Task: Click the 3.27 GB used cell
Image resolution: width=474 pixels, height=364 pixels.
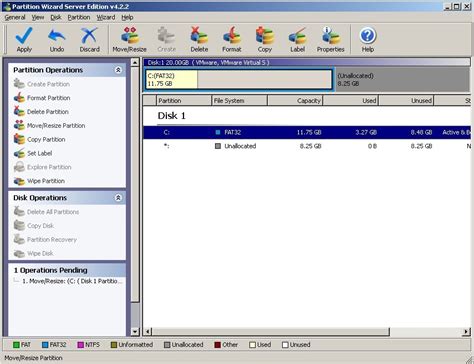Action: coord(366,132)
